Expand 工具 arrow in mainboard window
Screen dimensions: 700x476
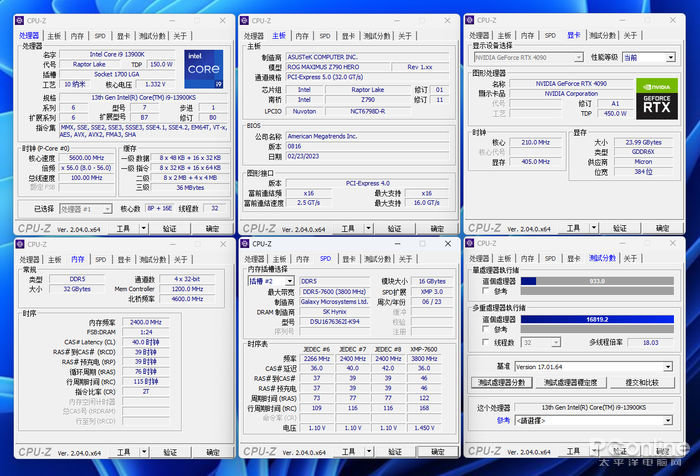click(x=369, y=228)
